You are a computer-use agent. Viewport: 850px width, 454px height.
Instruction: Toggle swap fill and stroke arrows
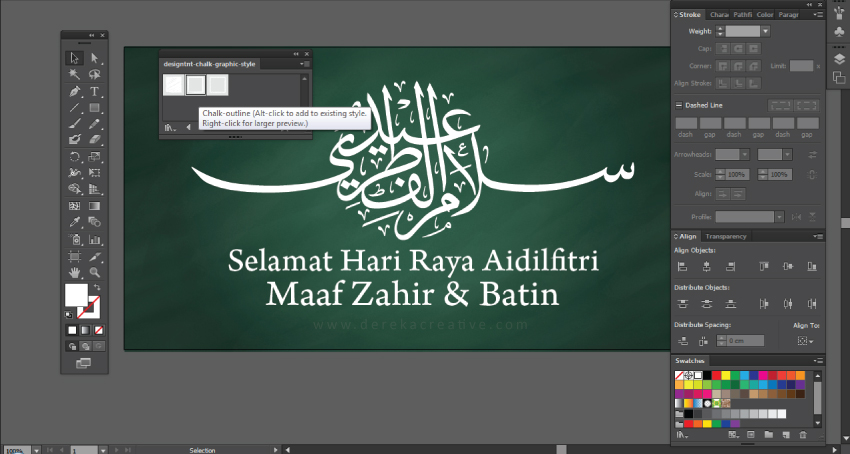98,287
